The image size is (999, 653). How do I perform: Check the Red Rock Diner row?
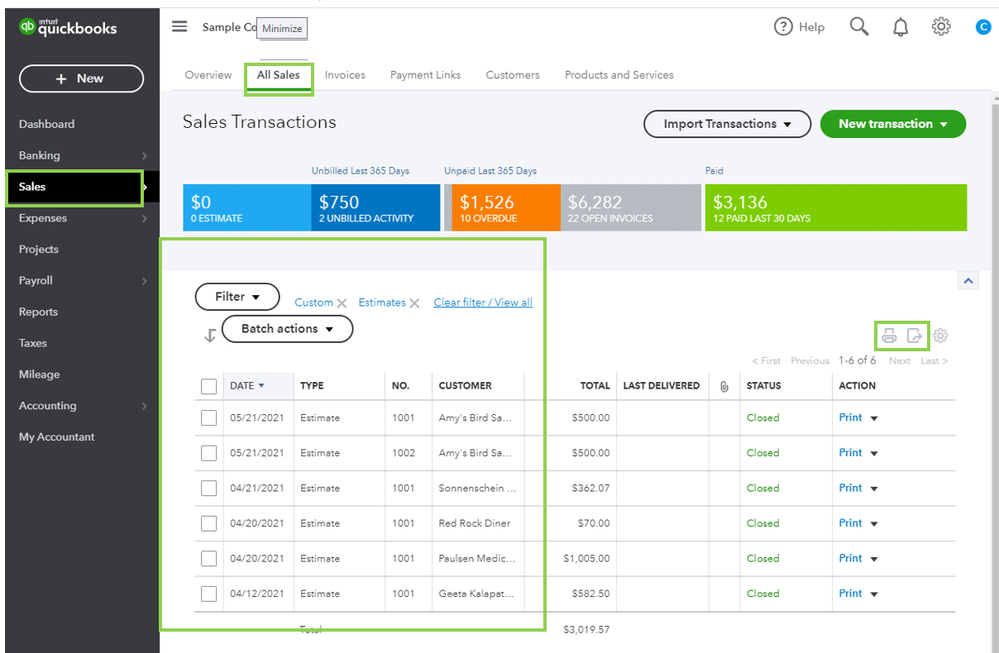coord(208,523)
